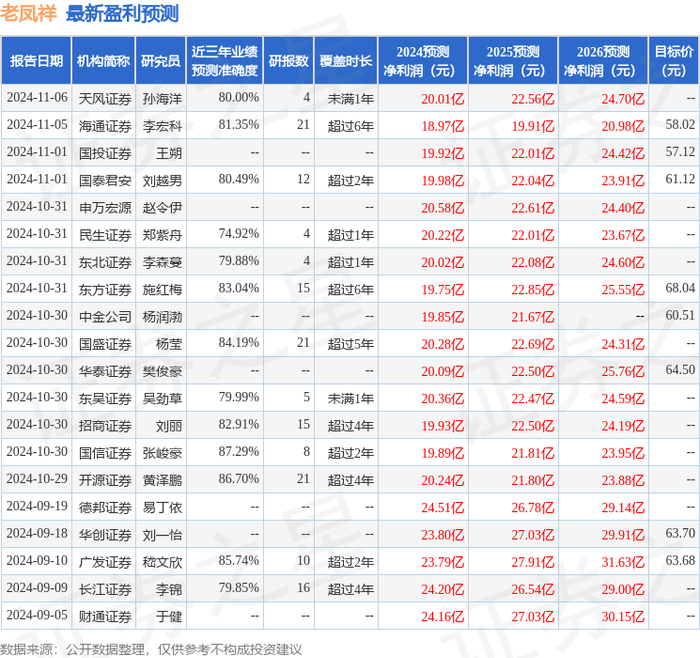Select the 开源证券 institution cell

(x=105, y=480)
